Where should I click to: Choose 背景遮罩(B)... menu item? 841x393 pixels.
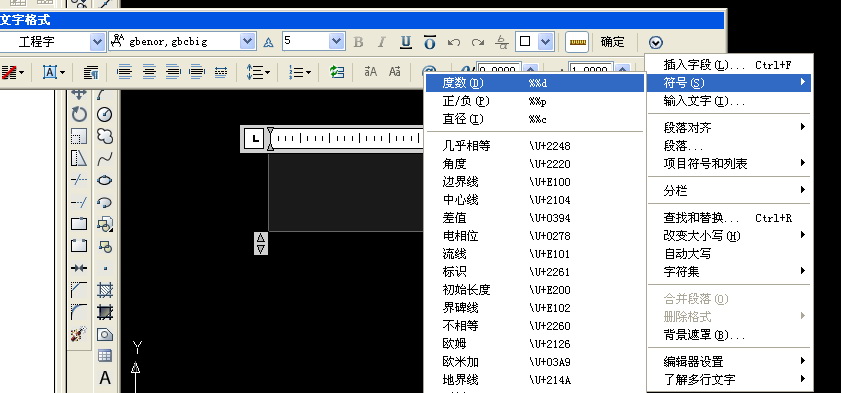[x=729, y=335]
